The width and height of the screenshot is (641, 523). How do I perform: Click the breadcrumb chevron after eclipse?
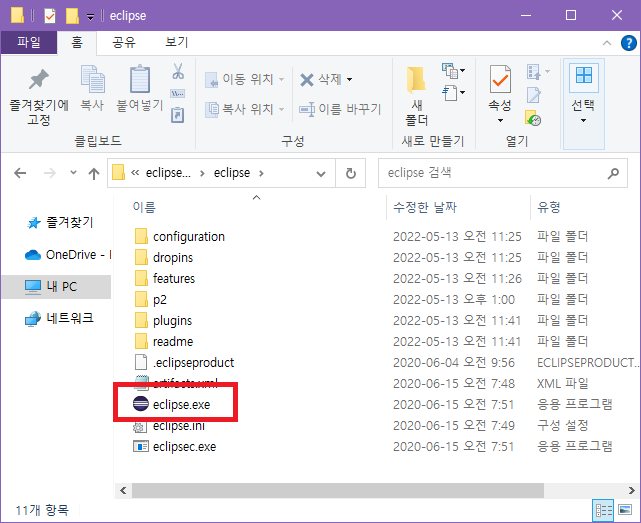tap(261, 173)
